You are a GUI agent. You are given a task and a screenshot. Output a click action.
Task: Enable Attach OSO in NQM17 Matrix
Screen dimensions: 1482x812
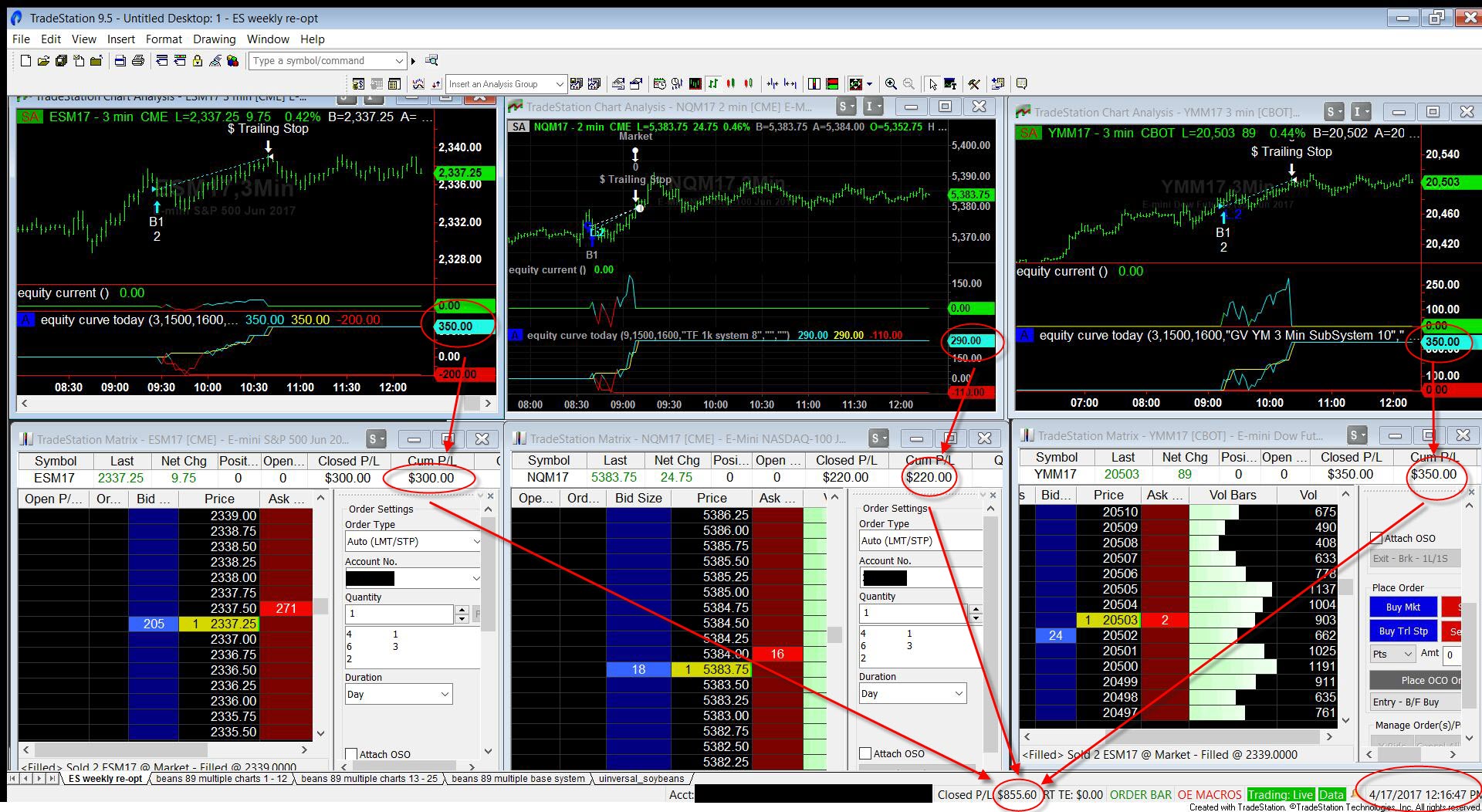pos(865,753)
